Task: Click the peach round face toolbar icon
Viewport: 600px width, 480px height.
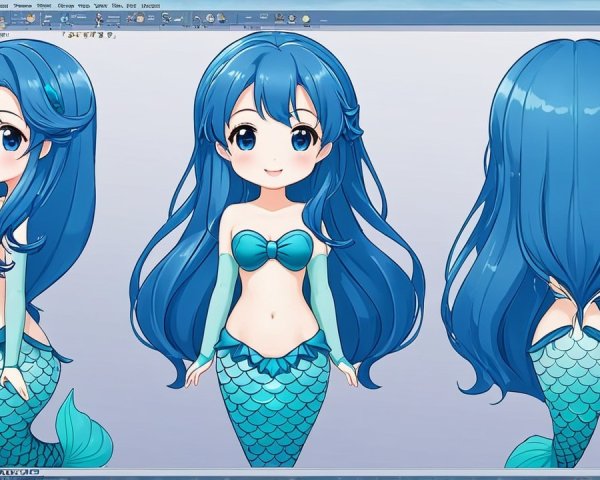Action: (x=31, y=18)
